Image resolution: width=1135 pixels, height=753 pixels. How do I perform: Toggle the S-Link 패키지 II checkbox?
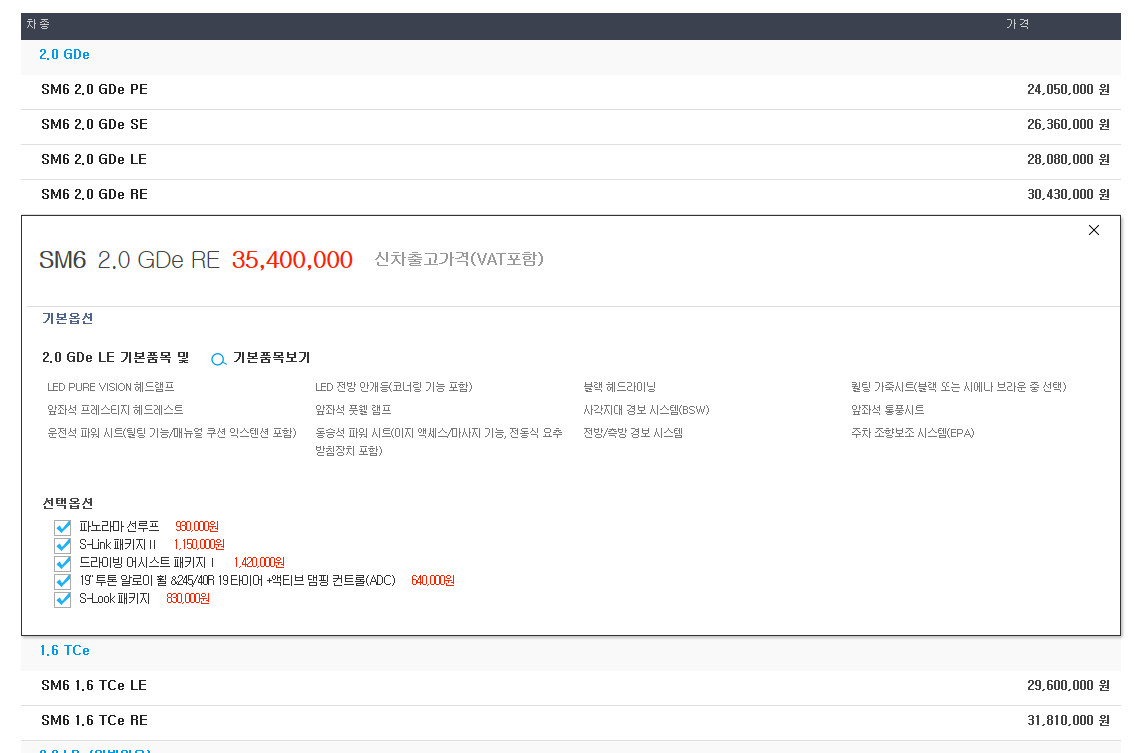(x=63, y=545)
